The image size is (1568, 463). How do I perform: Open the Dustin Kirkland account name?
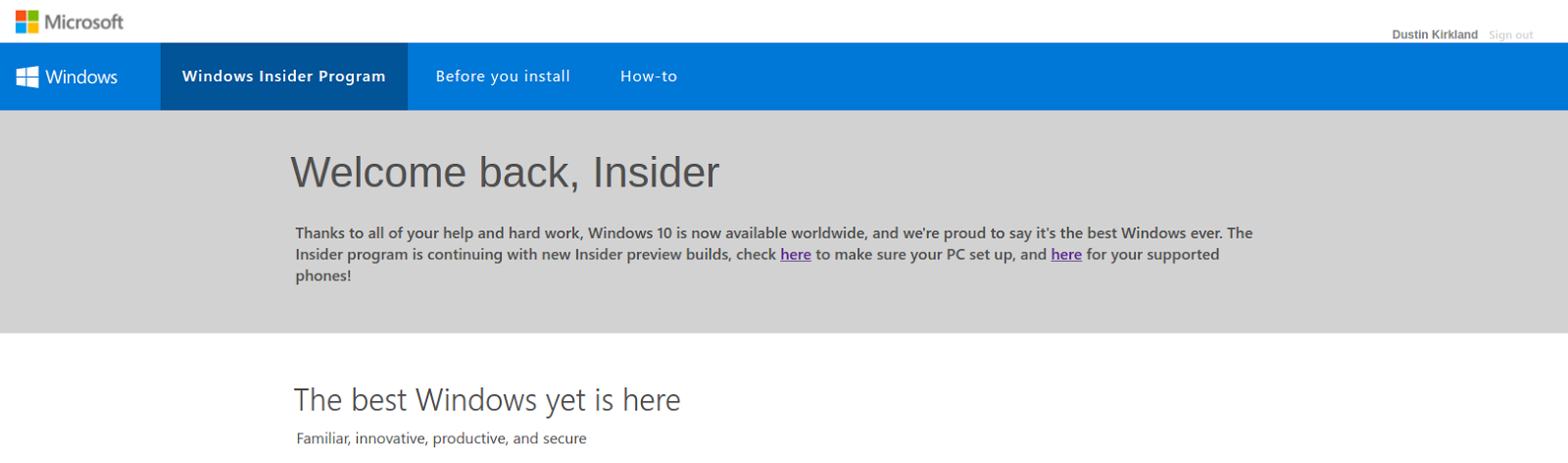coord(1435,35)
